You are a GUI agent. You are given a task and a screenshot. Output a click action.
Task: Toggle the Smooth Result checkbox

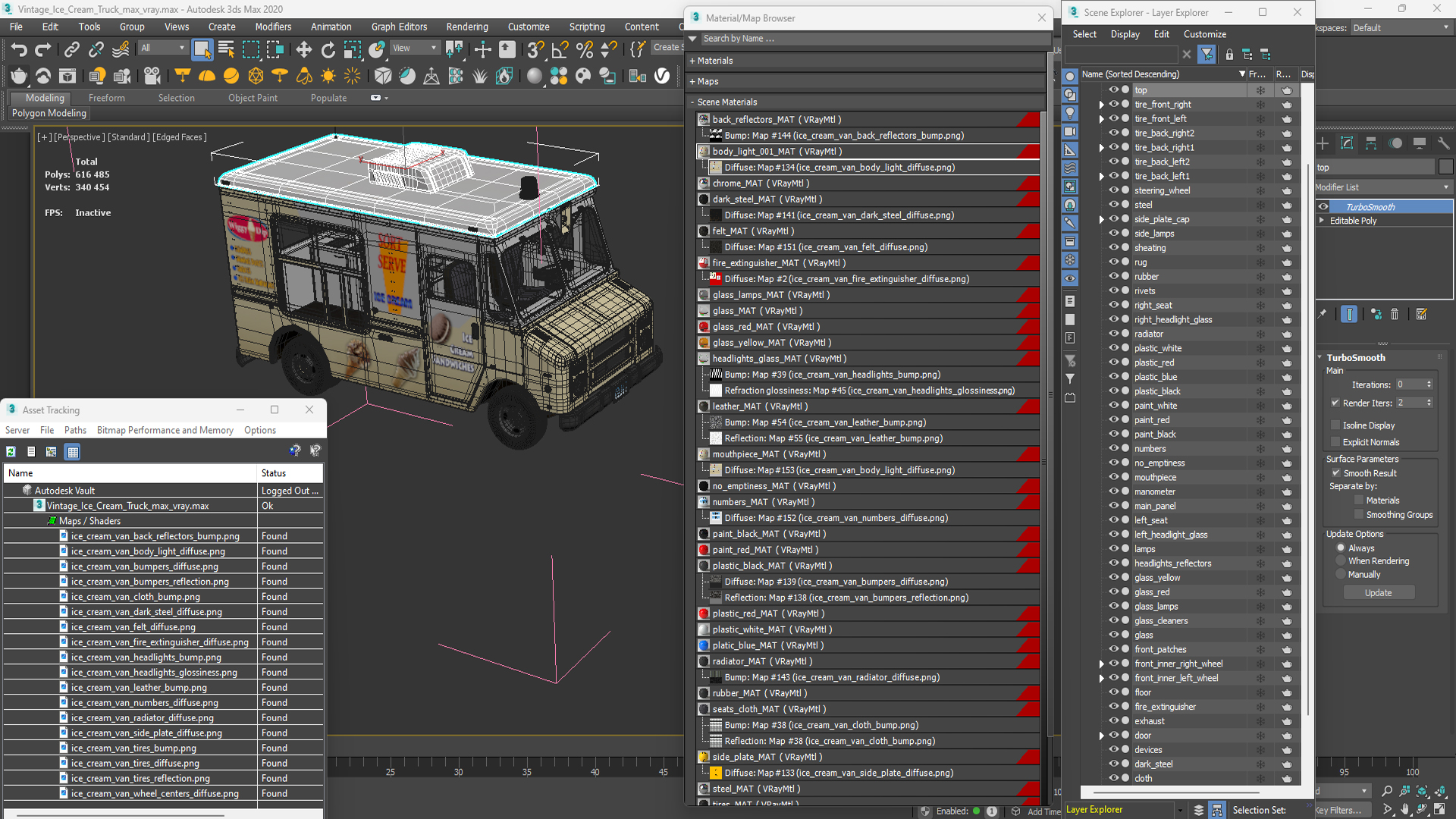coord(1335,473)
